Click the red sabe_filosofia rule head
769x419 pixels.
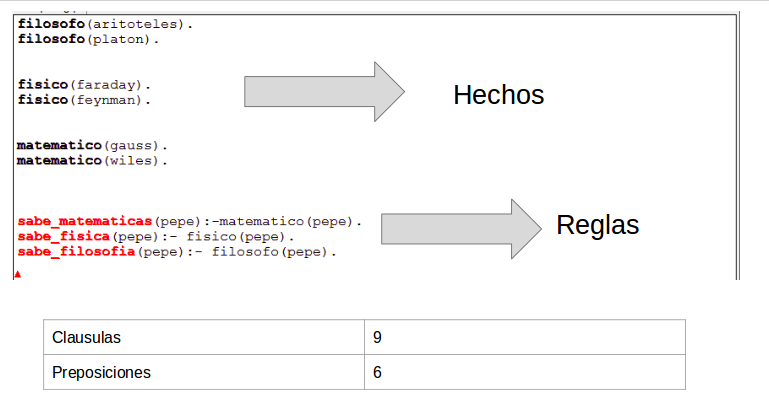pyautogui.click(x=75, y=253)
